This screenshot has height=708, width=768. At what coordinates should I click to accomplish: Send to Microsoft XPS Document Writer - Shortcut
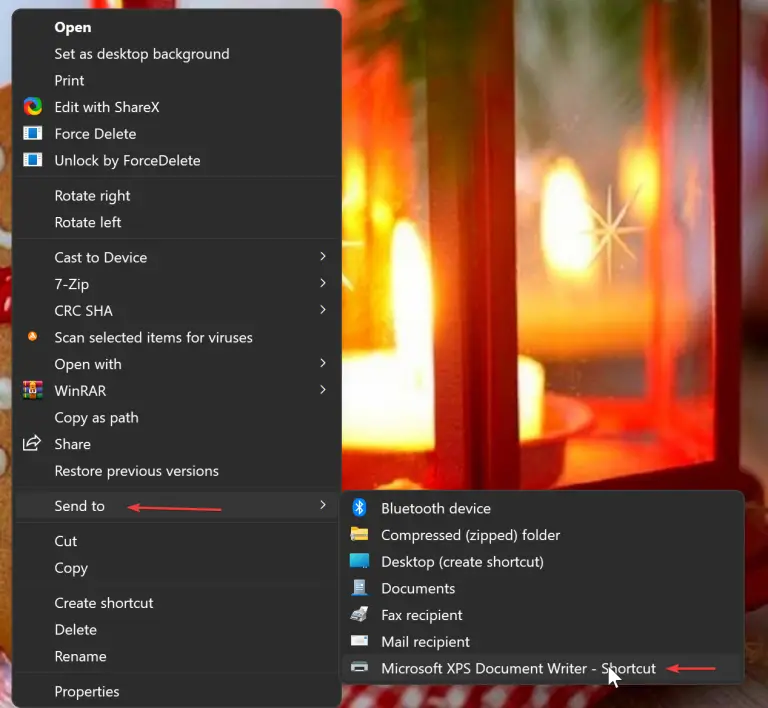pyautogui.click(x=543, y=668)
